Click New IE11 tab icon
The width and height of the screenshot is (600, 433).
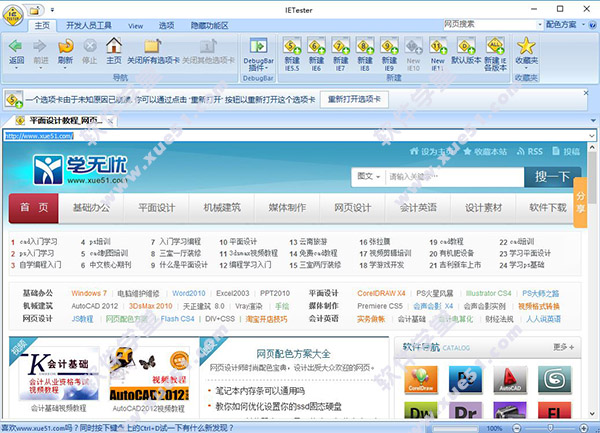click(438, 46)
